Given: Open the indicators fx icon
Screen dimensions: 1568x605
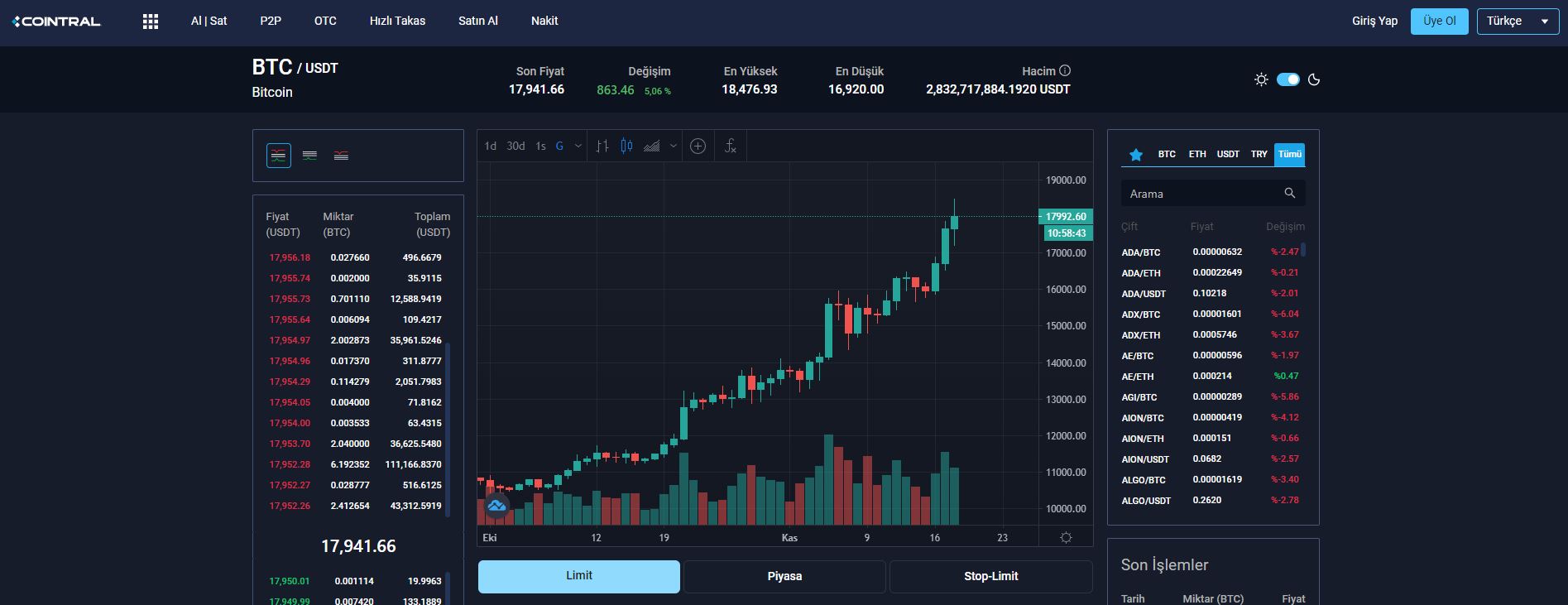Looking at the screenshot, I should click(730, 146).
